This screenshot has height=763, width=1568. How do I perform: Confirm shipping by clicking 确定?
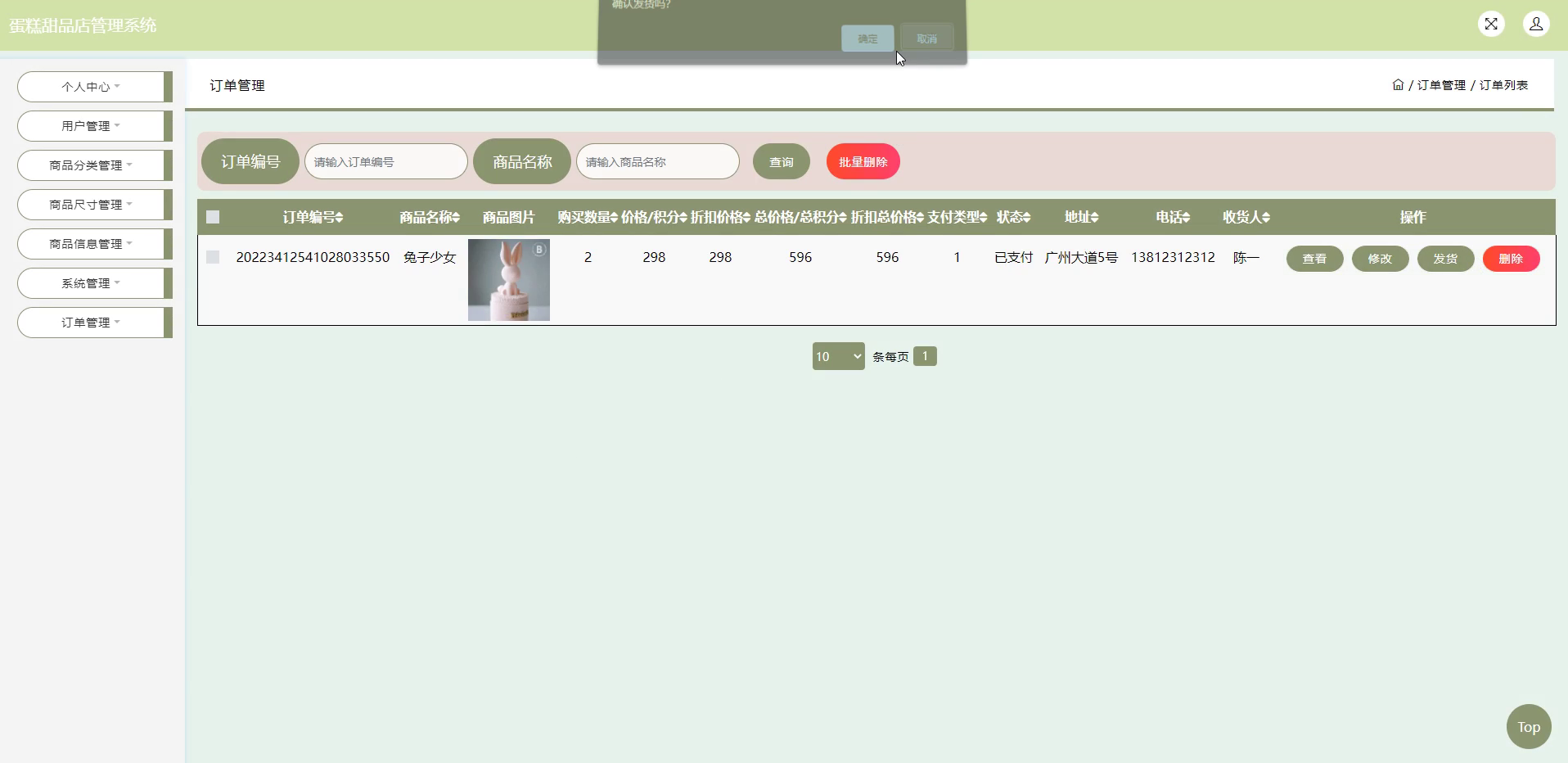coord(867,38)
